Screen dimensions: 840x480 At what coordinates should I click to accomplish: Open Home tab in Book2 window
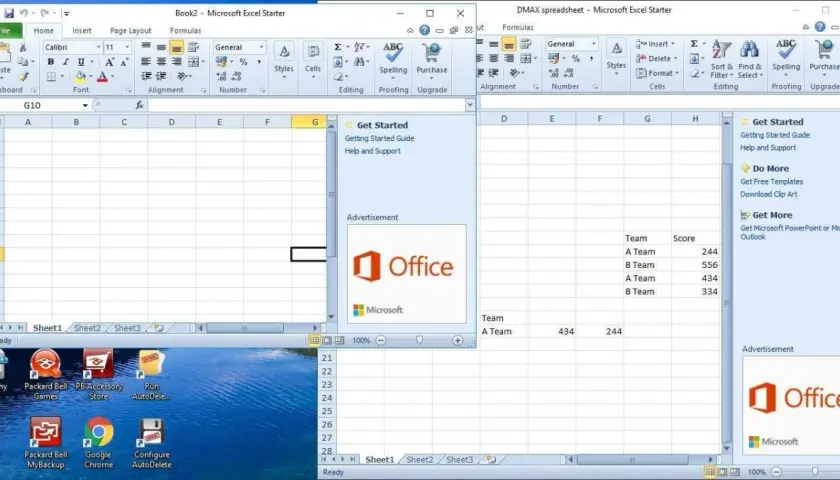(43, 31)
